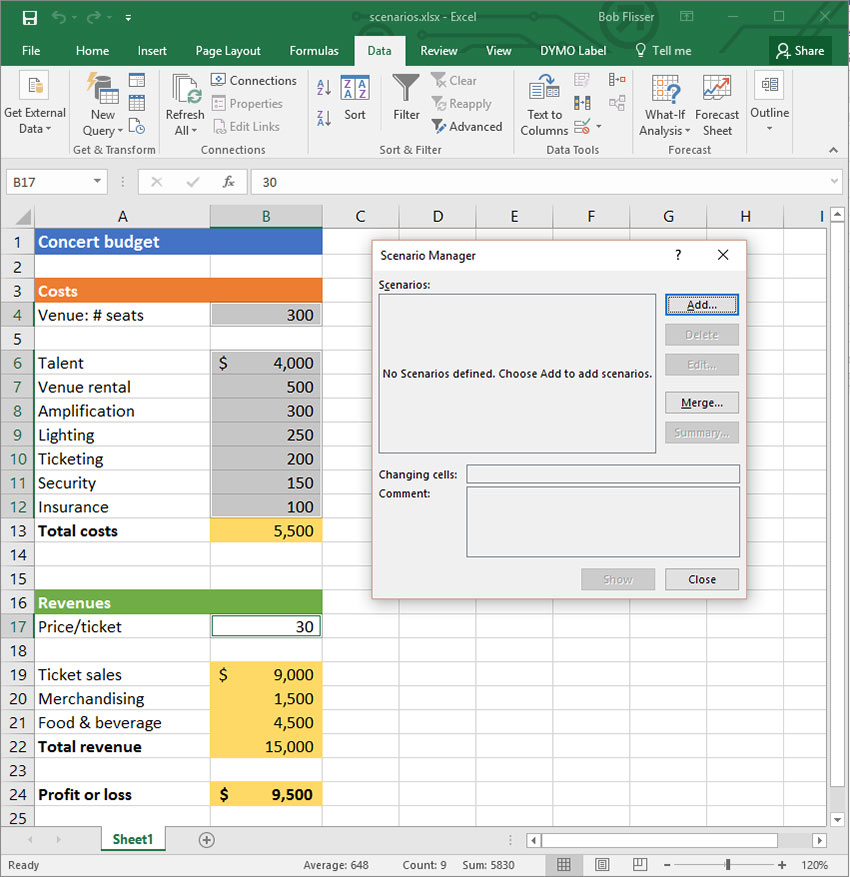Collapse the ribbon with the chevron
This screenshot has height=877, width=850.
coord(834,150)
